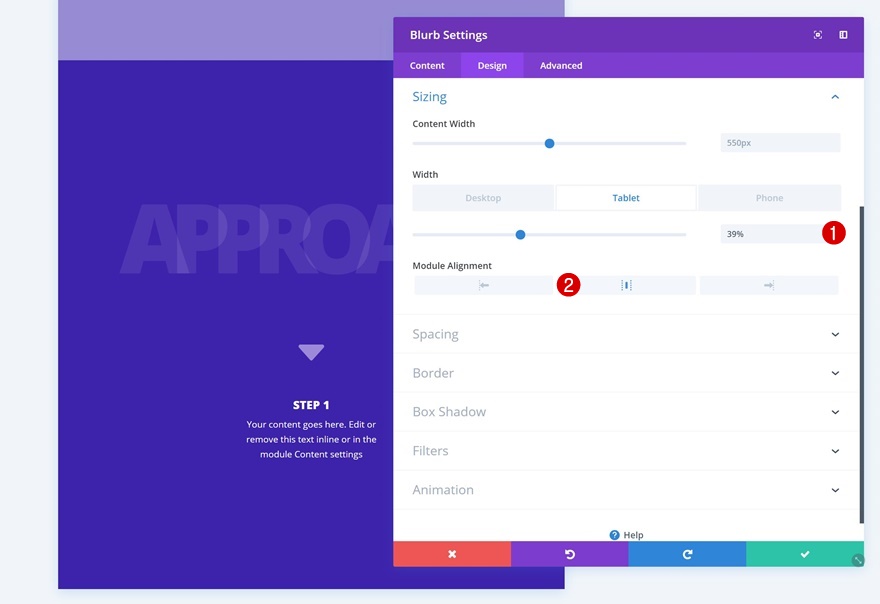Viewport: 880px width, 604px height.
Task: Click the blurb down-triangle icon above STEP 1
Action: coord(311,352)
